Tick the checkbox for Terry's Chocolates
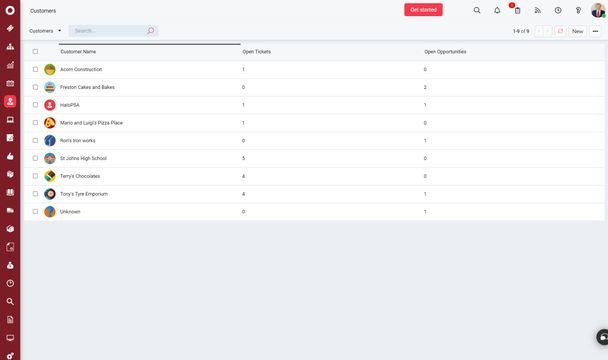 pos(35,176)
